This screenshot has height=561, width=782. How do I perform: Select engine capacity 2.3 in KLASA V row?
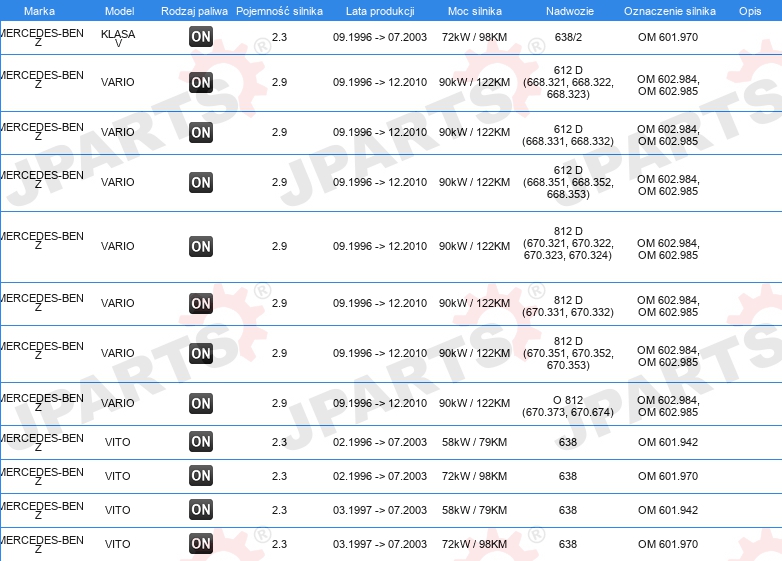pyautogui.click(x=279, y=37)
